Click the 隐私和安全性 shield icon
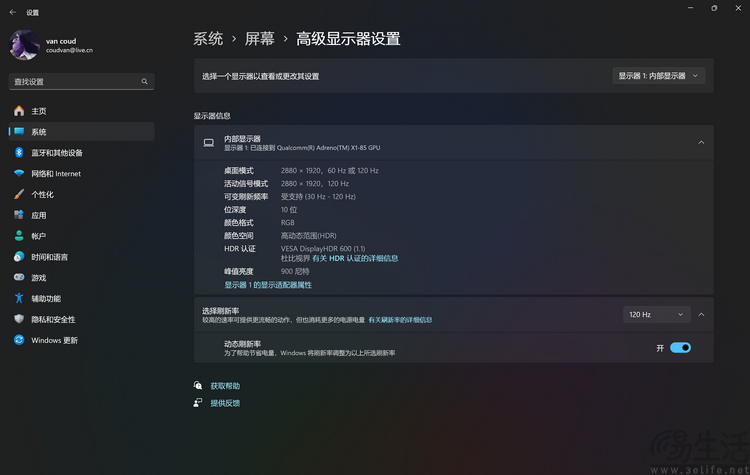Viewport: 750px width, 475px height. click(x=18, y=319)
